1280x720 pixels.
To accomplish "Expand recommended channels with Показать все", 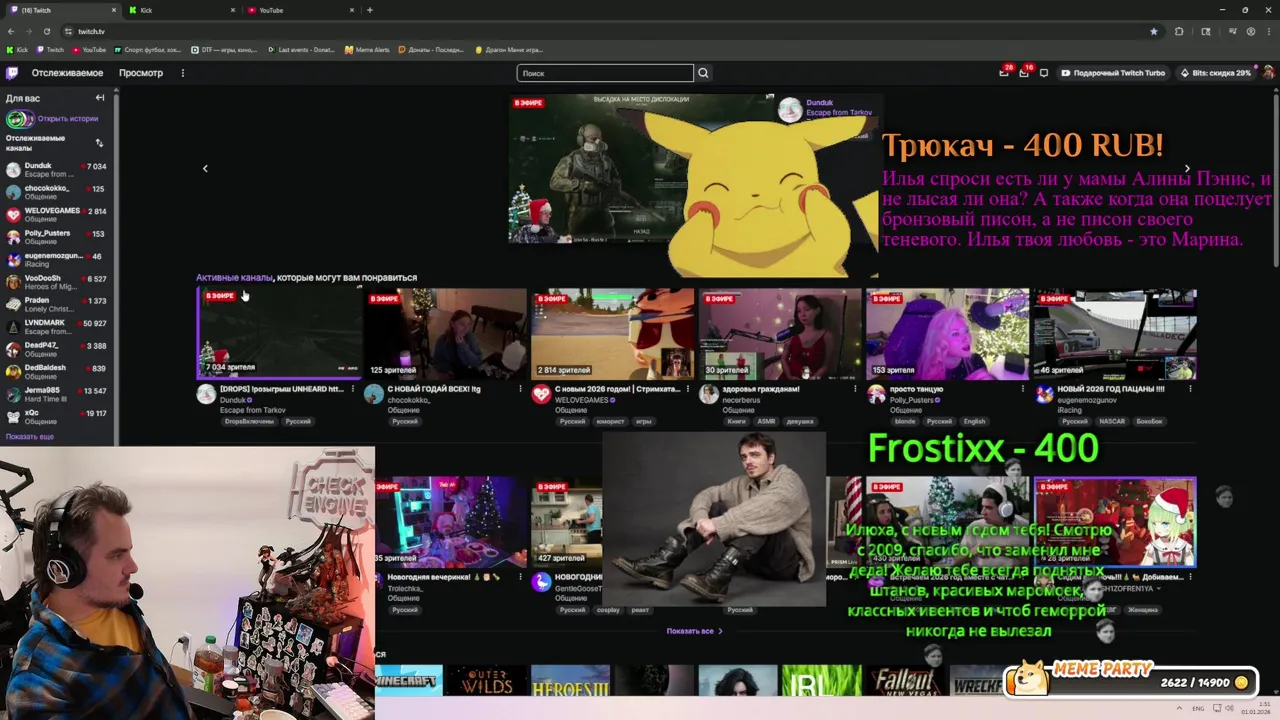I will [694, 631].
